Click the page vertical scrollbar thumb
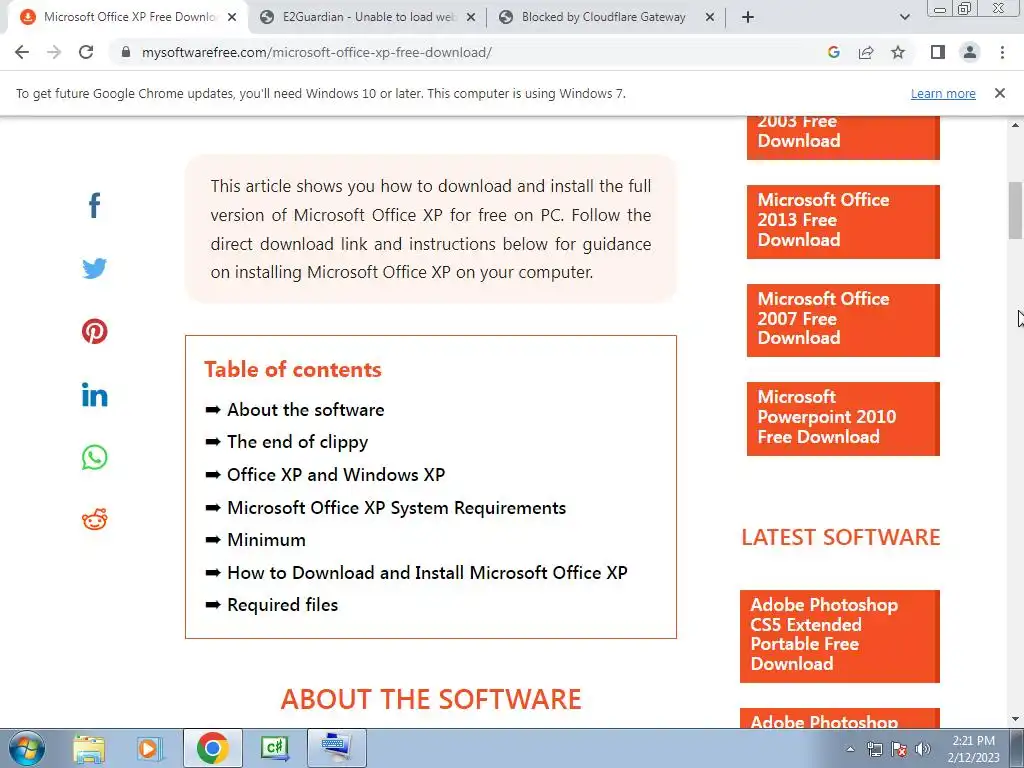1024x768 pixels. point(1015,210)
